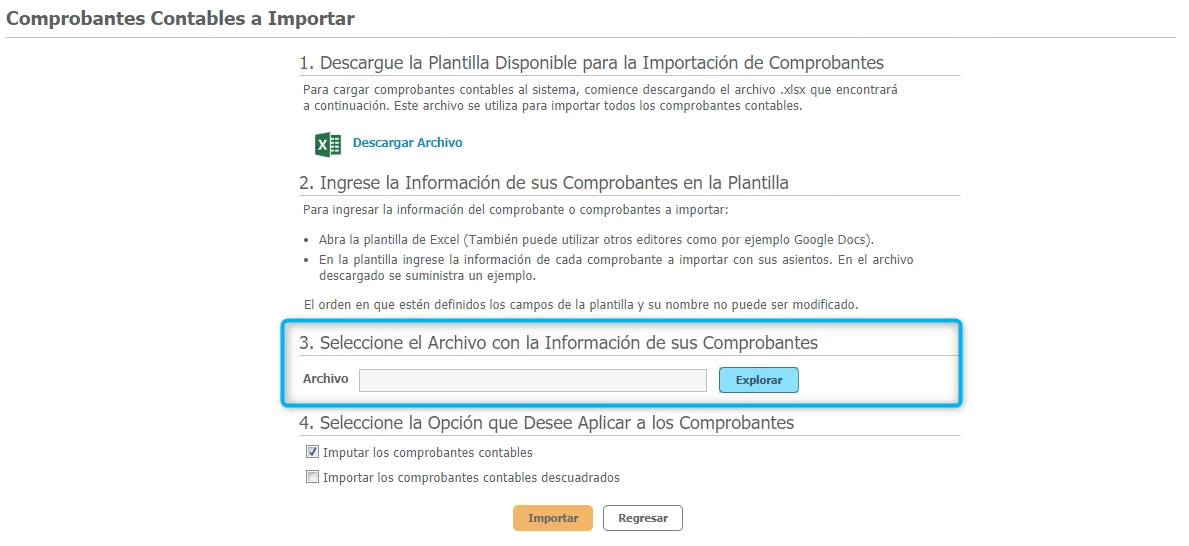The height and width of the screenshot is (546, 1189).
Task: Click the bold Archivo field label
Action: (325, 379)
